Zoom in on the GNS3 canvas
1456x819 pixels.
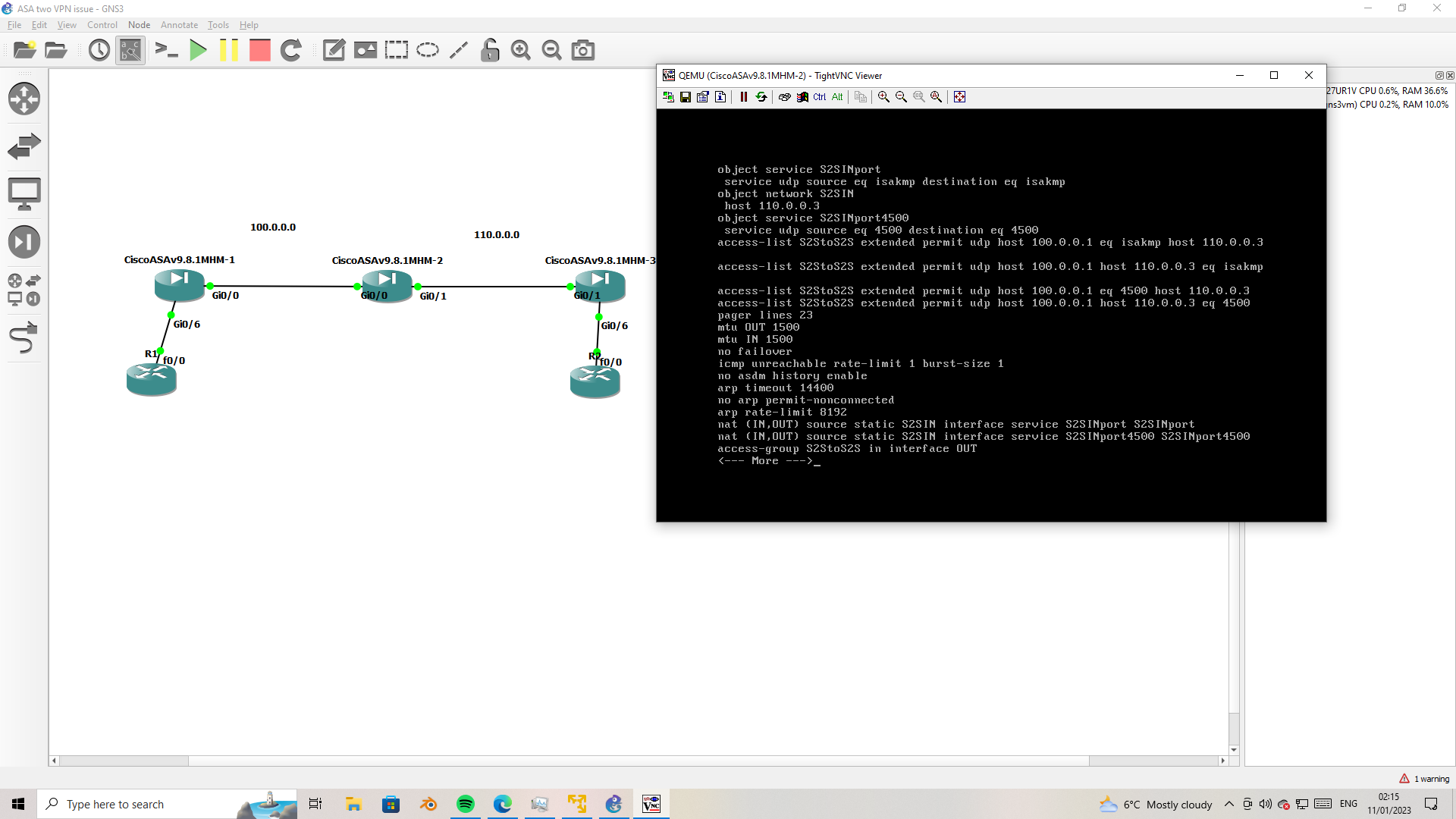tap(520, 50)
